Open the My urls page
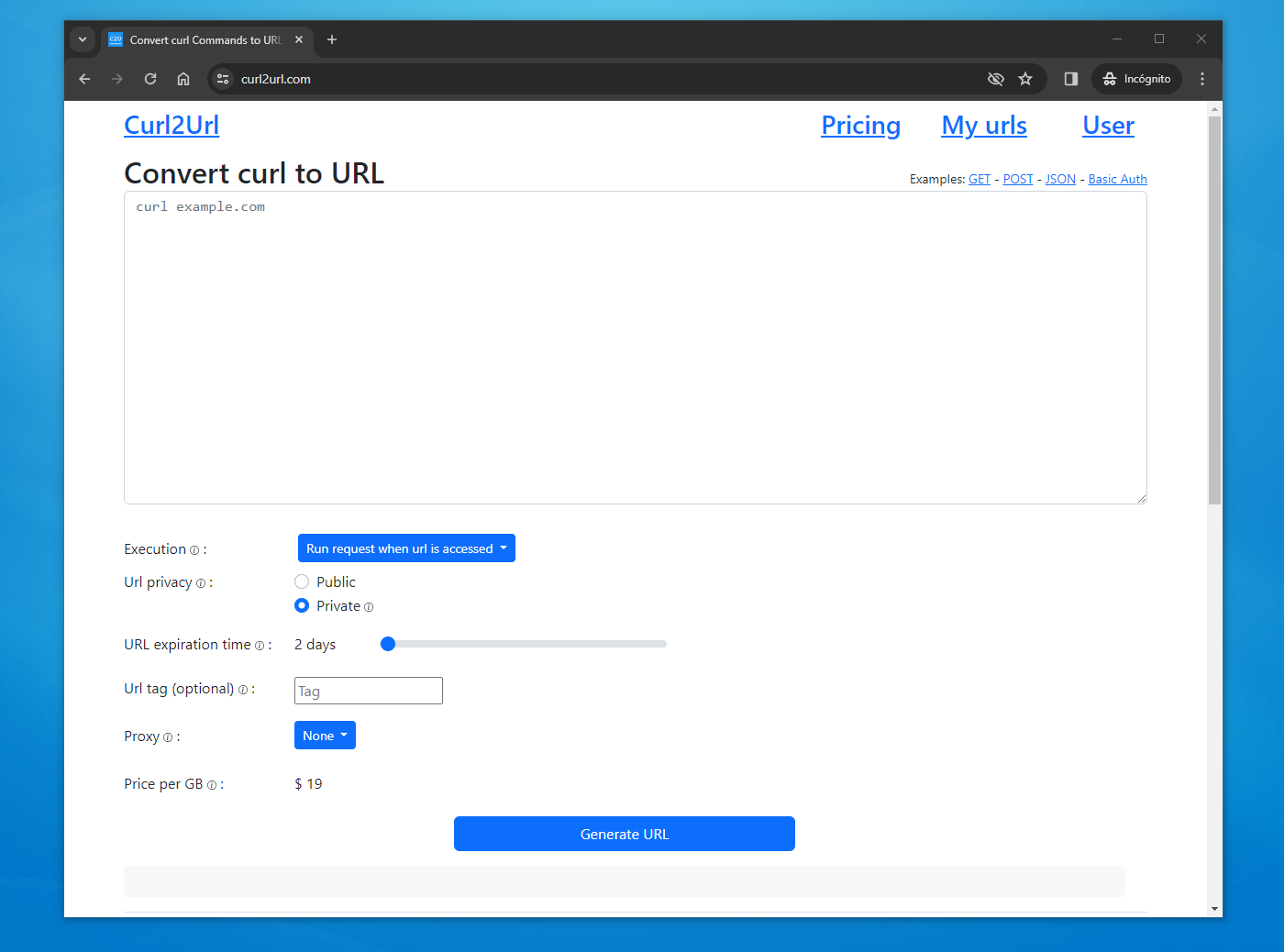This screenshot has width=1284, height=952. pyautogui.click(x=984, y=125)
